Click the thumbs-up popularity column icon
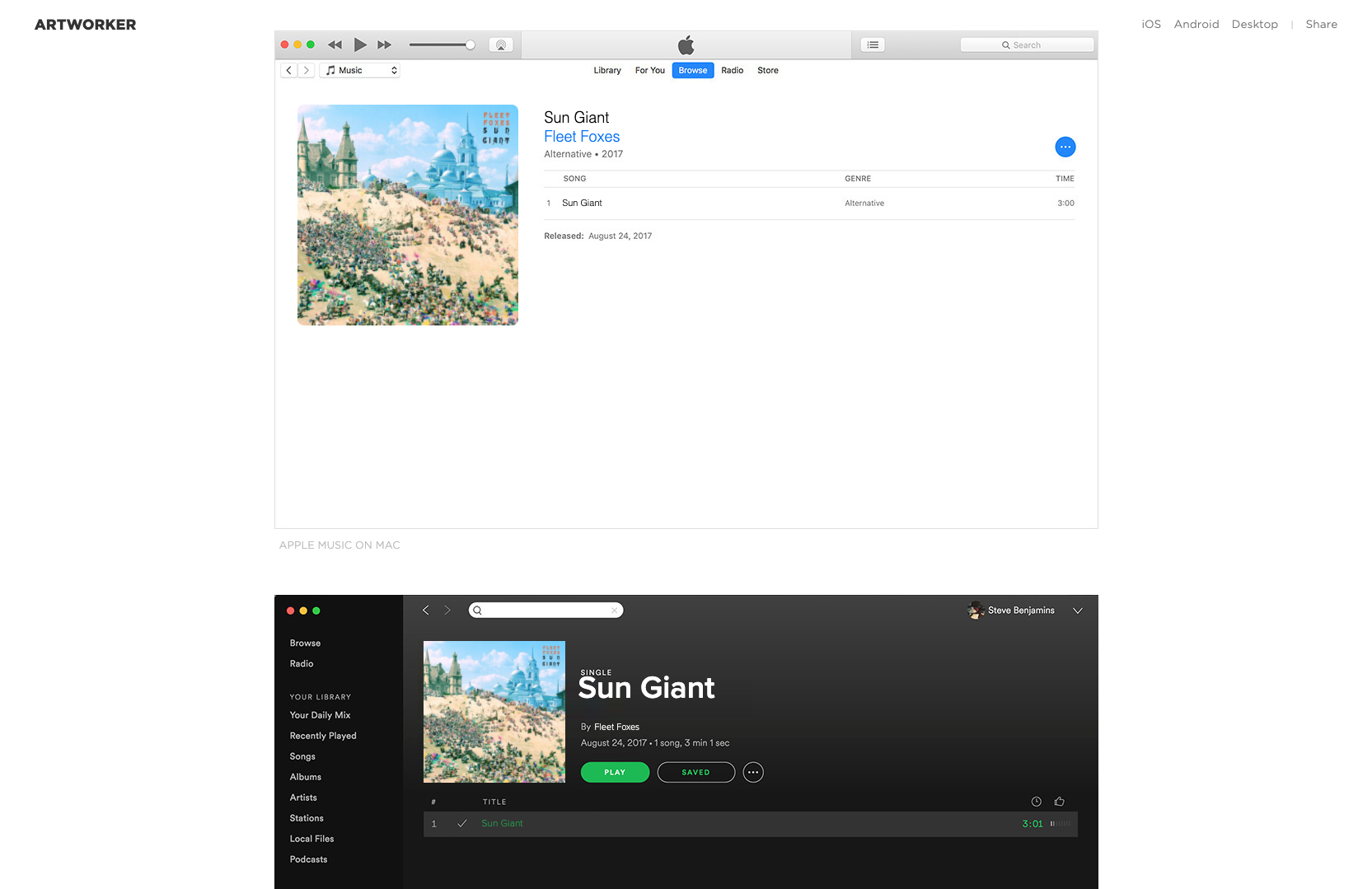Screen dimensions: 1372x889 tap(1060, 802)
